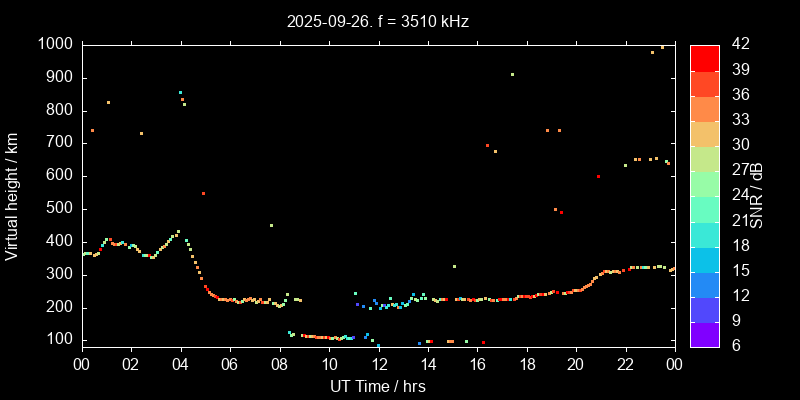This screenshot has width=800, height=400.
Task: Select the 22 tick label on time axis
Action: click(626, 364)
